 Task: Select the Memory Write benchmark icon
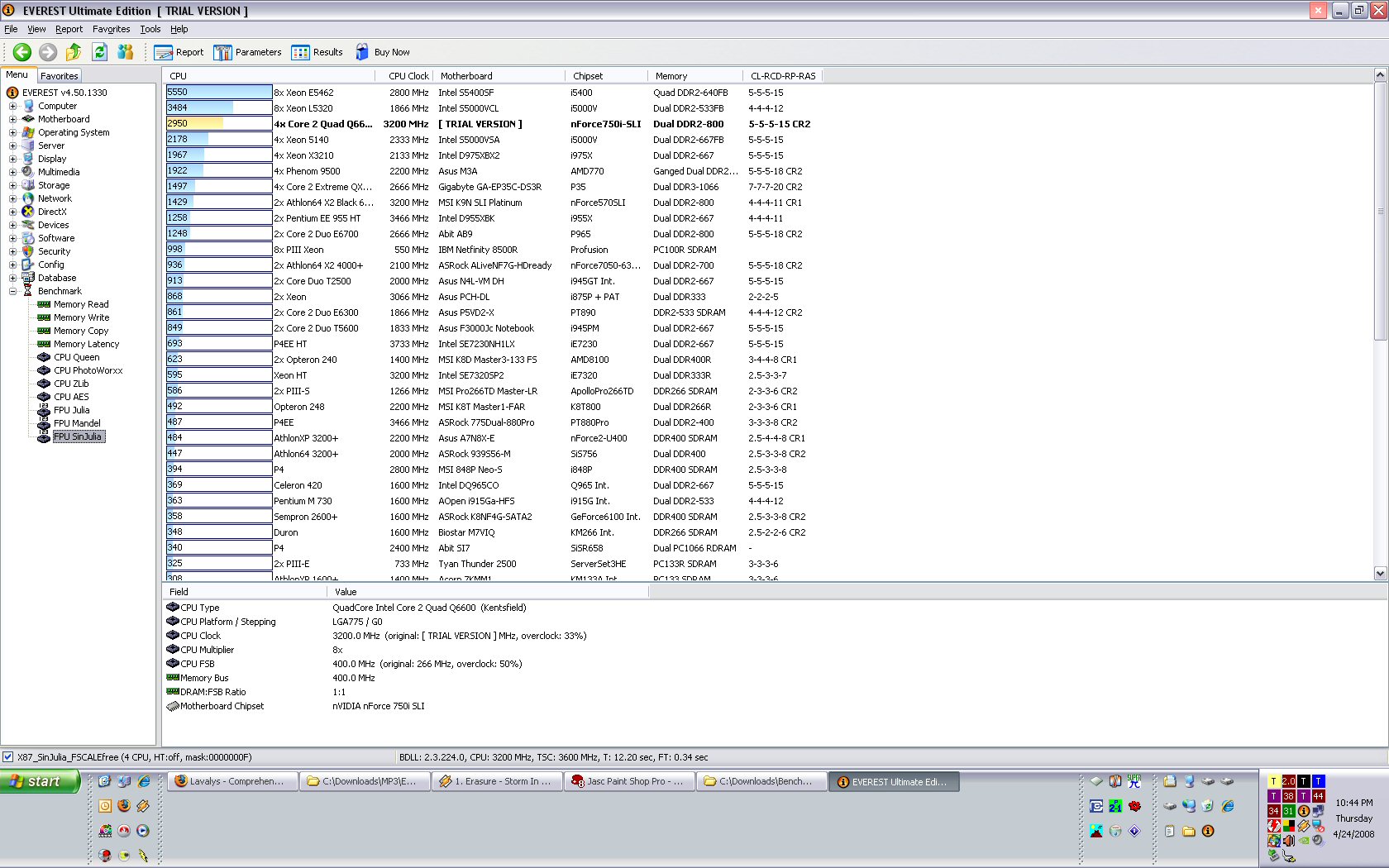coord(44,317)
